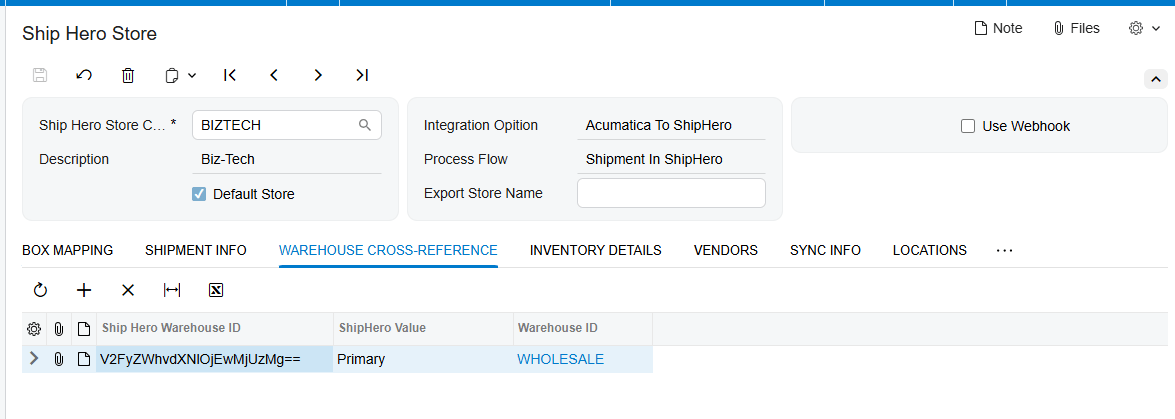1175x419 pixels.
Task: Open note for the Primary row
Action: (84, 359)
